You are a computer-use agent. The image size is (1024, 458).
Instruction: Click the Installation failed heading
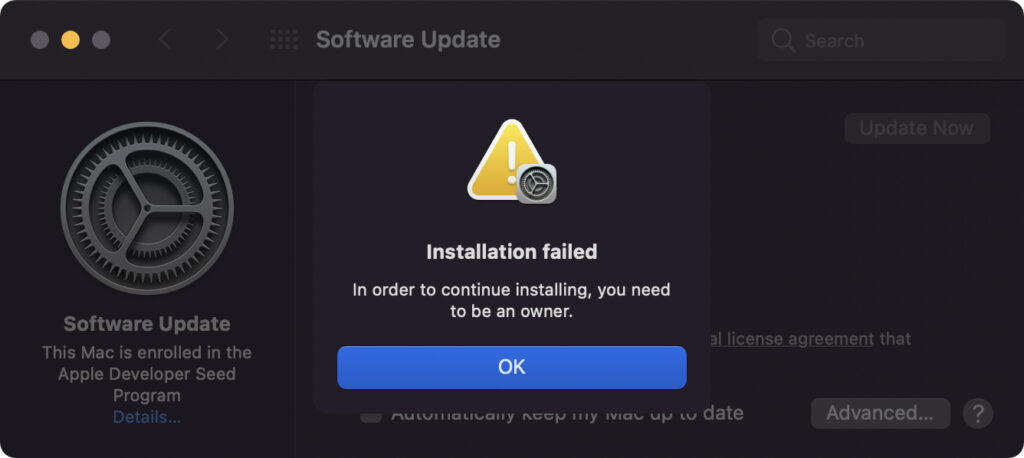pyautogui.click(x=511, y=252)
